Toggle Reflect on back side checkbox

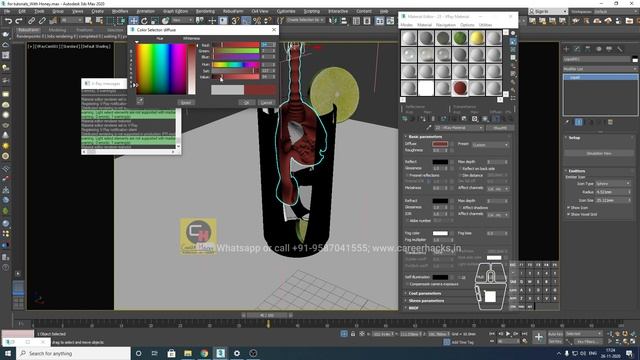coord(460,169)
